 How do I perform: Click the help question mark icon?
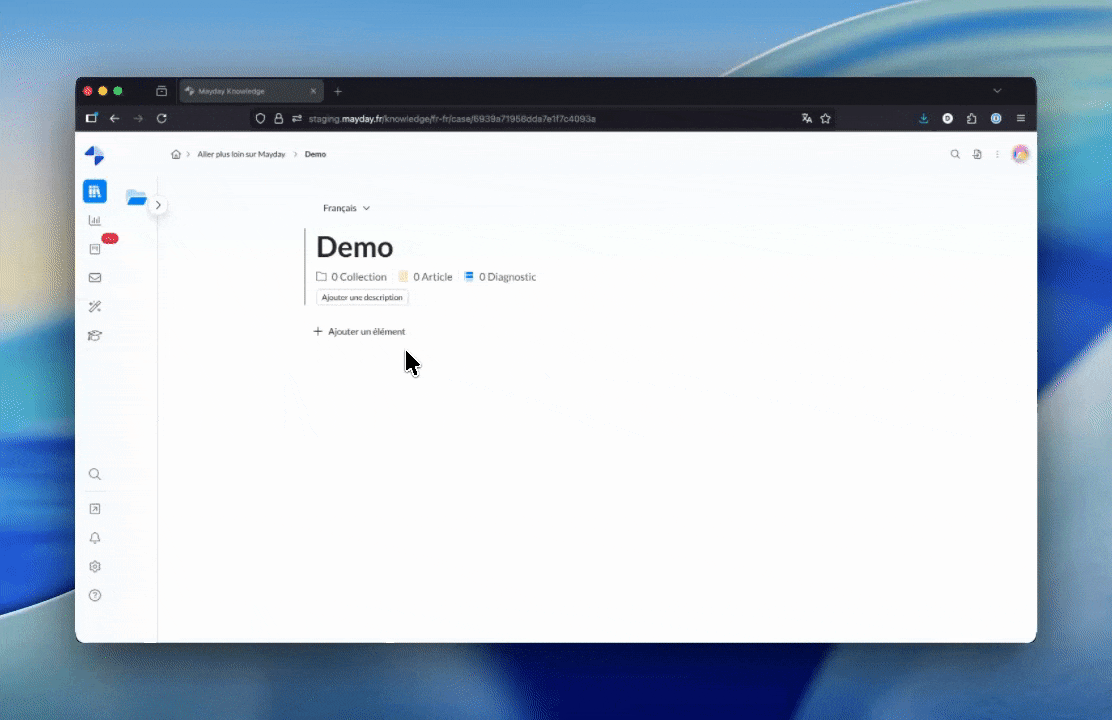(95, 596)
